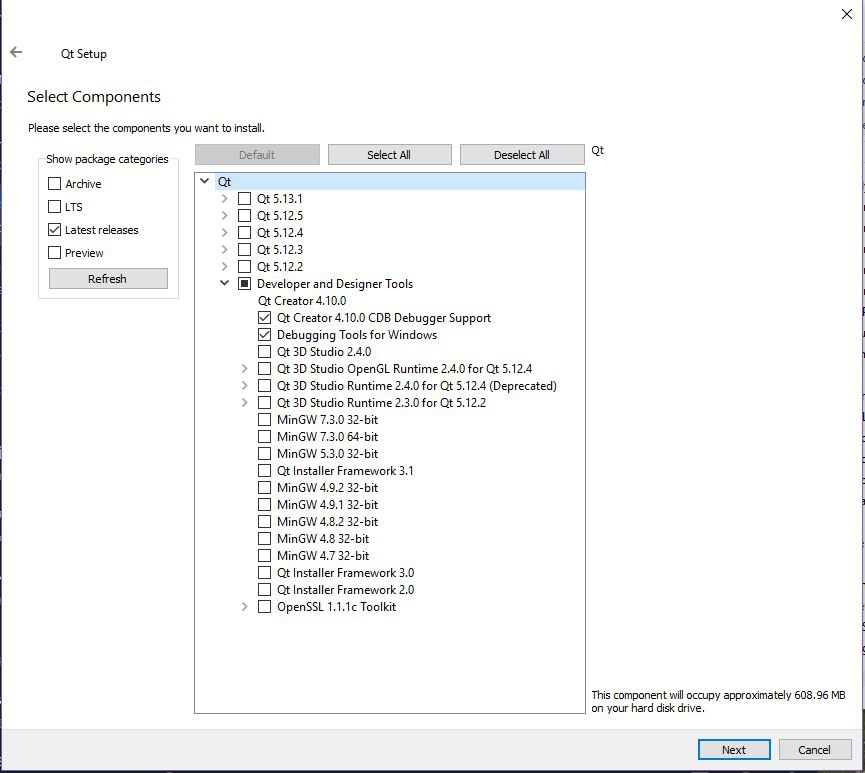Image resolution: width=865 pixels, height=773 pixels.
Task: Enable the Preview package category
Action: 54,253
